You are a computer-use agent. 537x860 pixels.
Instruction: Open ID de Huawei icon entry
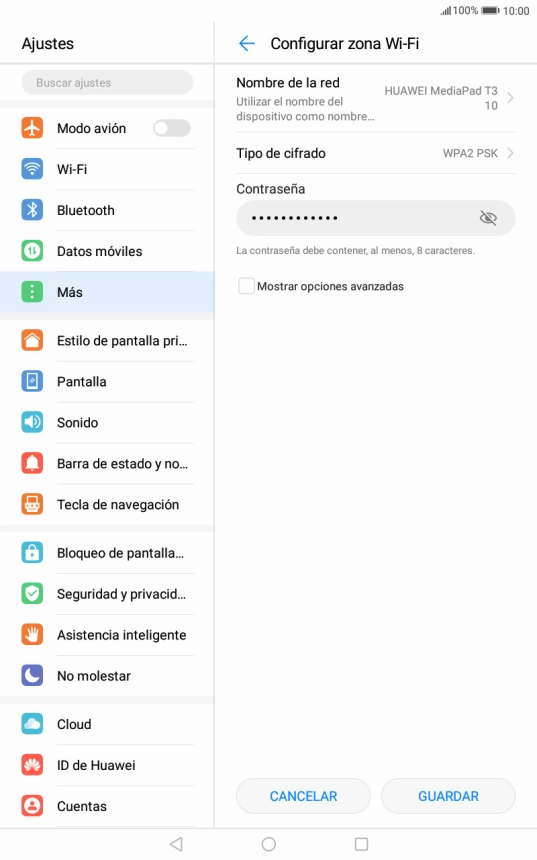32,765
